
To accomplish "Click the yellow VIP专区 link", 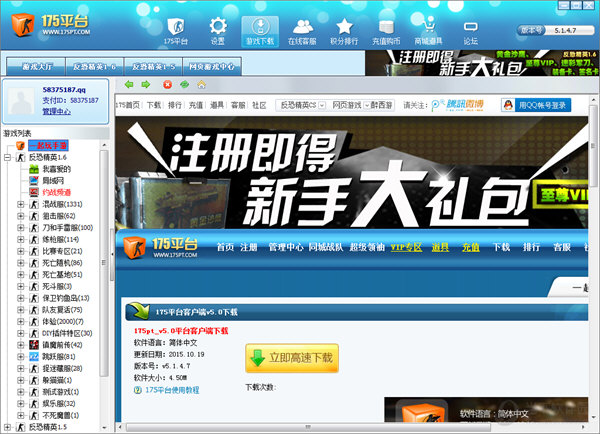I will point(406,247).
